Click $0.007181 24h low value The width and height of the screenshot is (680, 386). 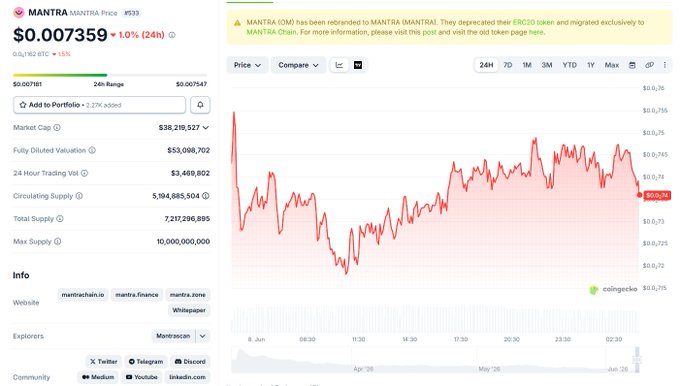(27, 84)
